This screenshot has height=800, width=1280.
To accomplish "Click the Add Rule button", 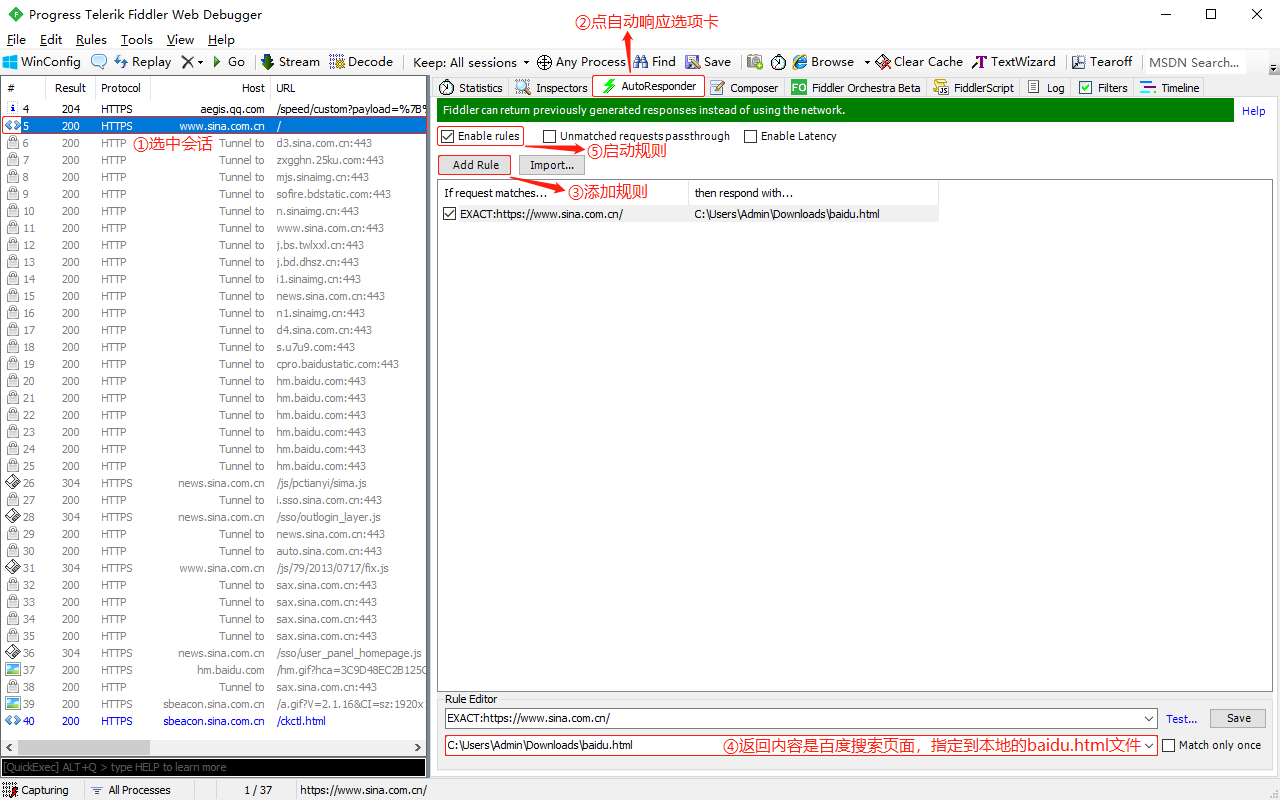I will (x=475, y=165).
